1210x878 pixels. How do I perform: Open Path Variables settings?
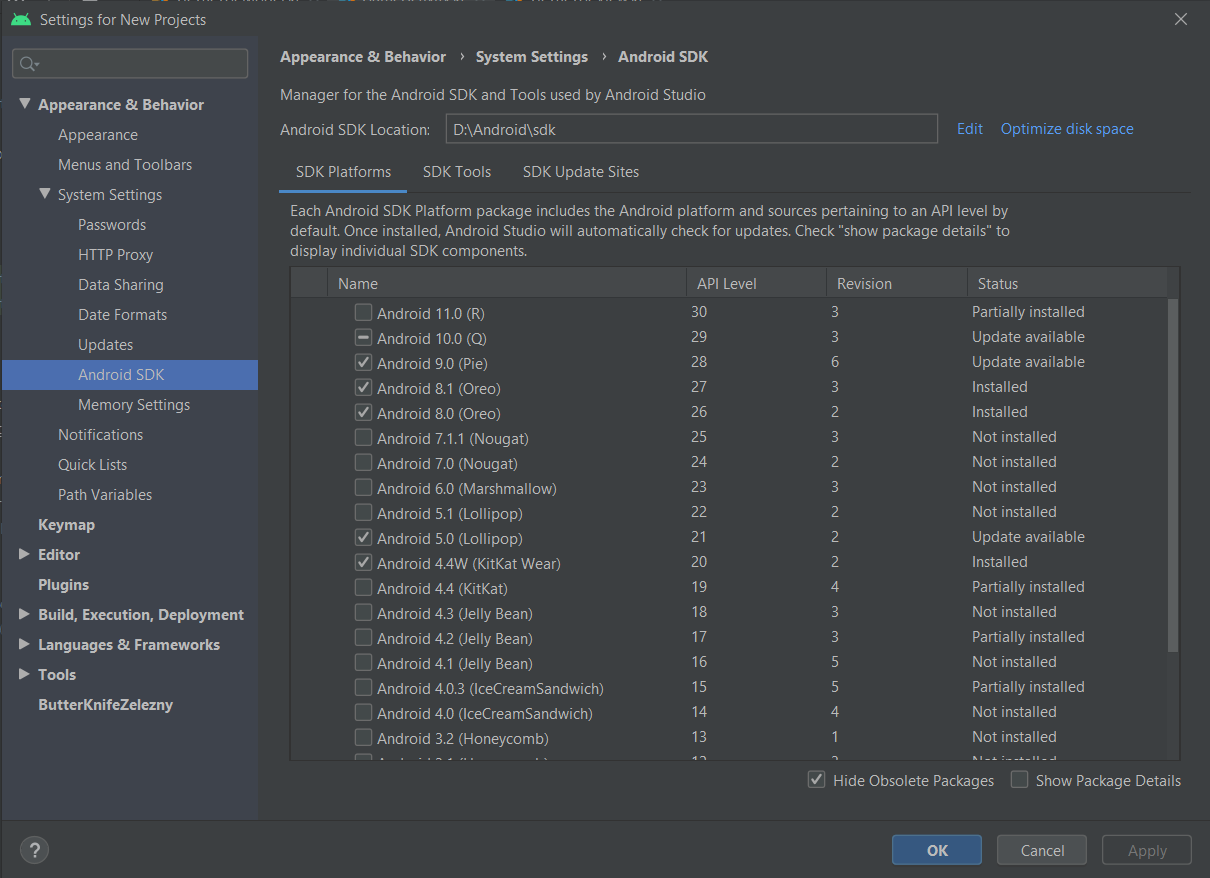[x=105, y=495]
